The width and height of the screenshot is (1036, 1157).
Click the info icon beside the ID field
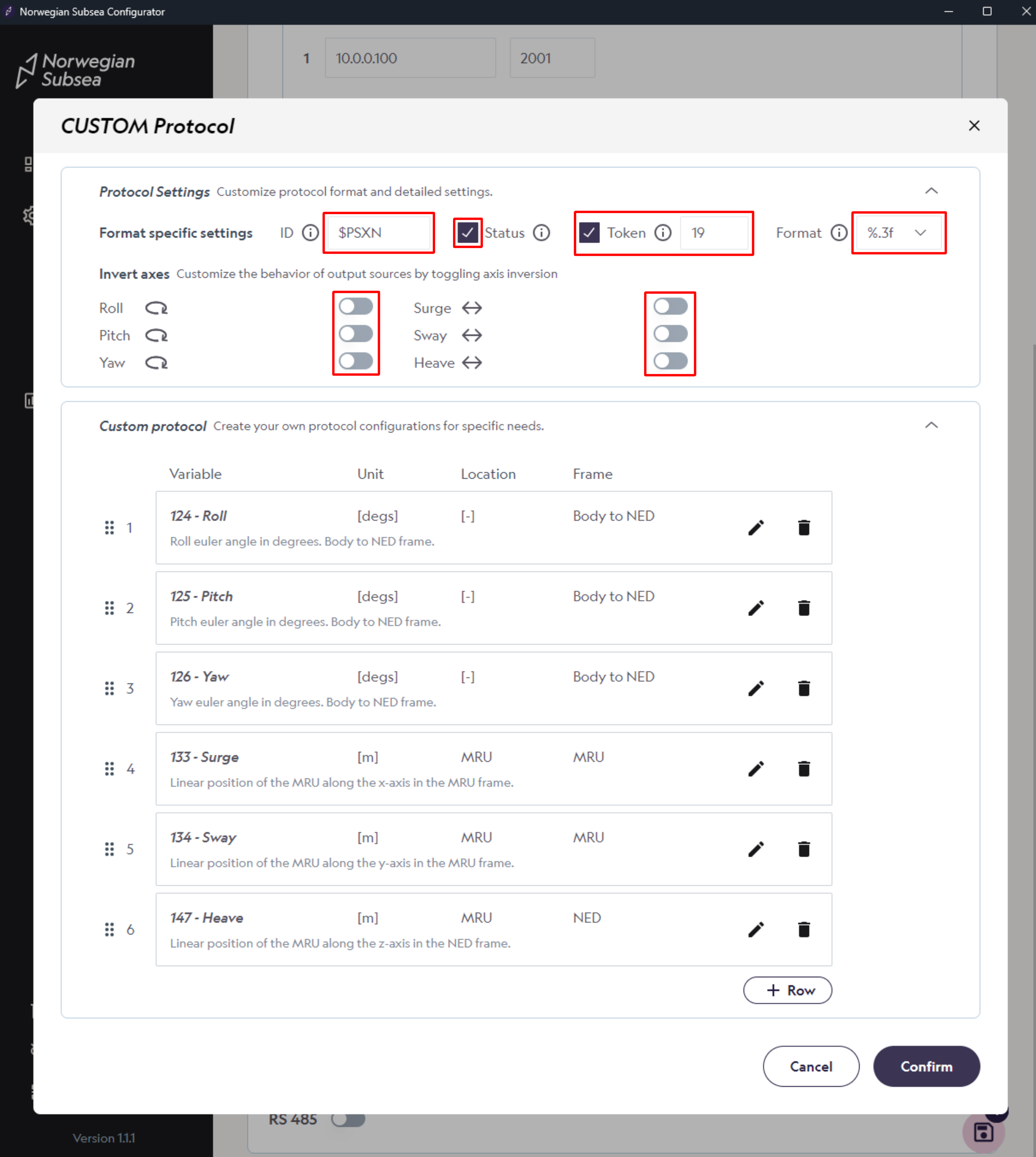pyautogui.click(x=310, y=233)
